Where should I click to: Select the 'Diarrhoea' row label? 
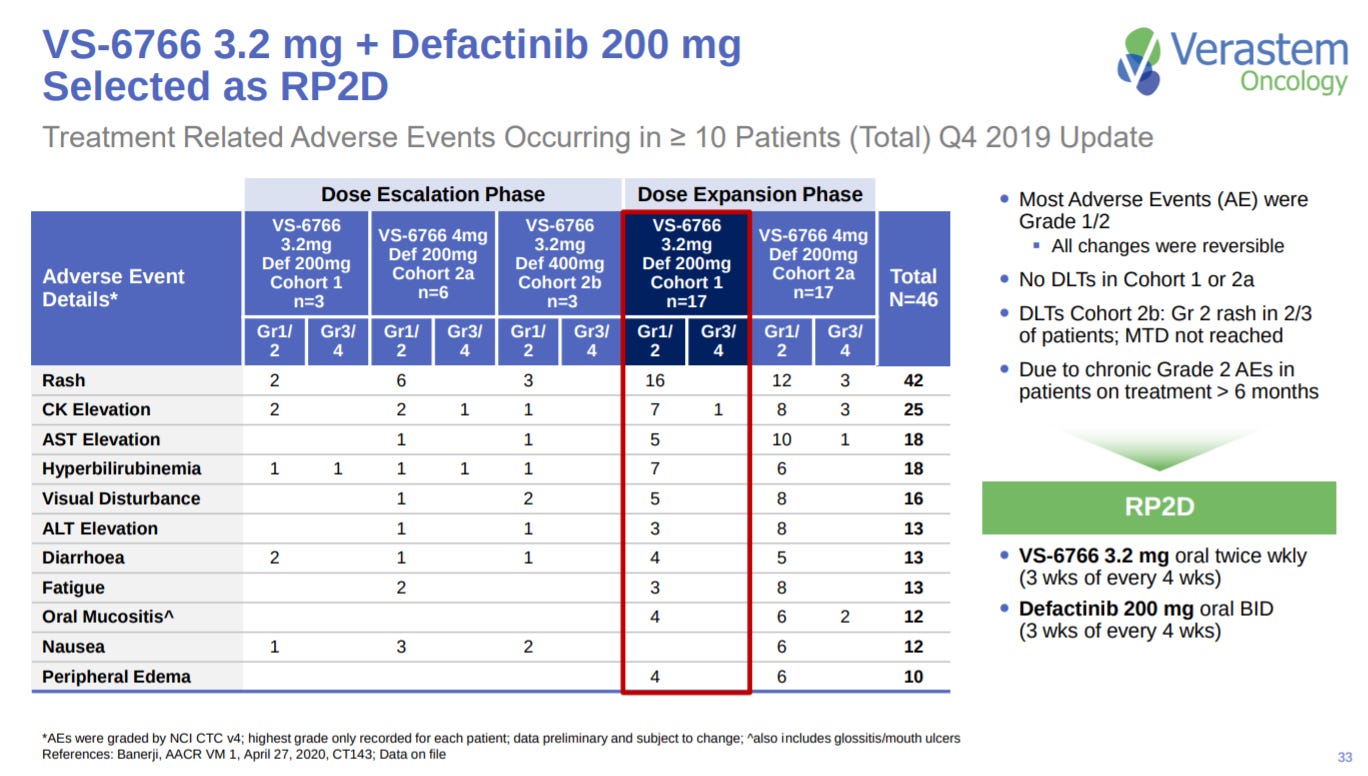coord(83,558)
